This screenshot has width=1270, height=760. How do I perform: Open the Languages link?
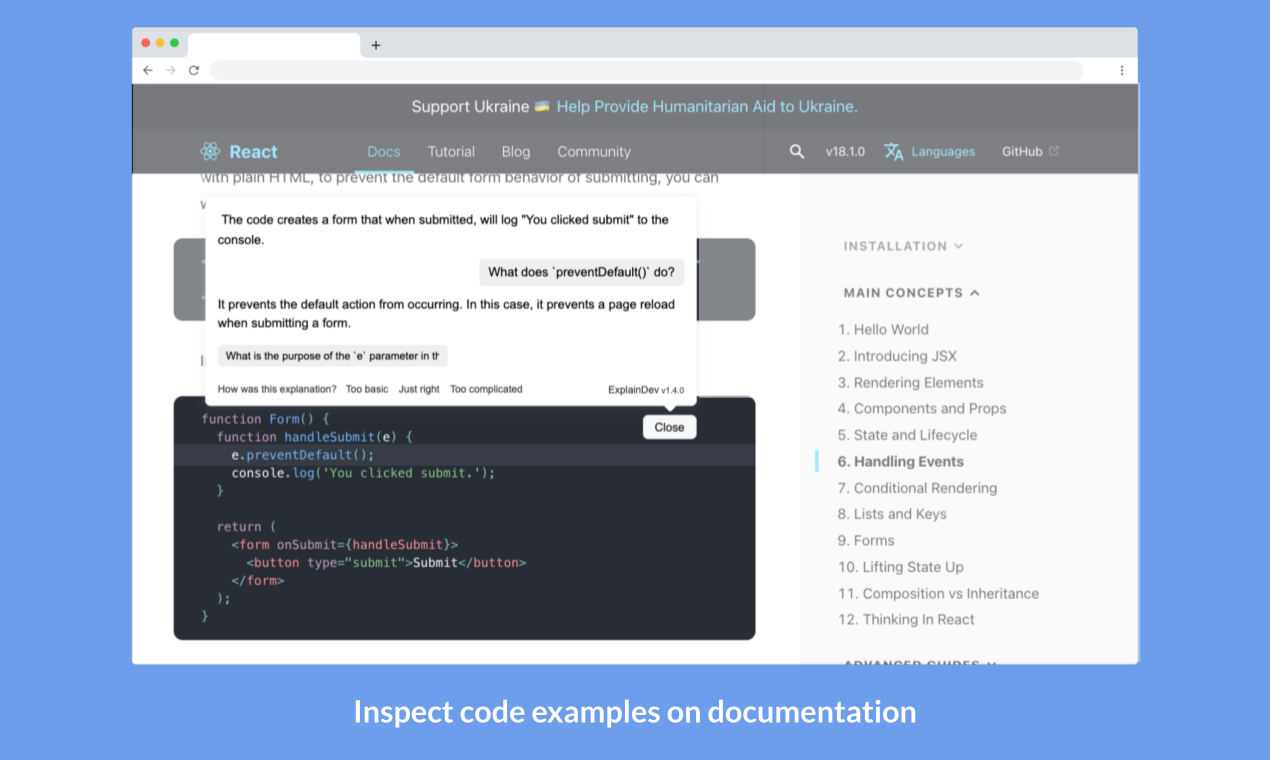coord(943,151)
